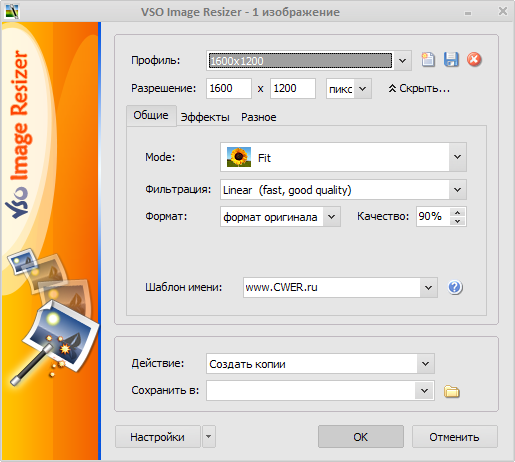Switch to the Общие tab
Screen dimensions: 515x462
[151, 115]
